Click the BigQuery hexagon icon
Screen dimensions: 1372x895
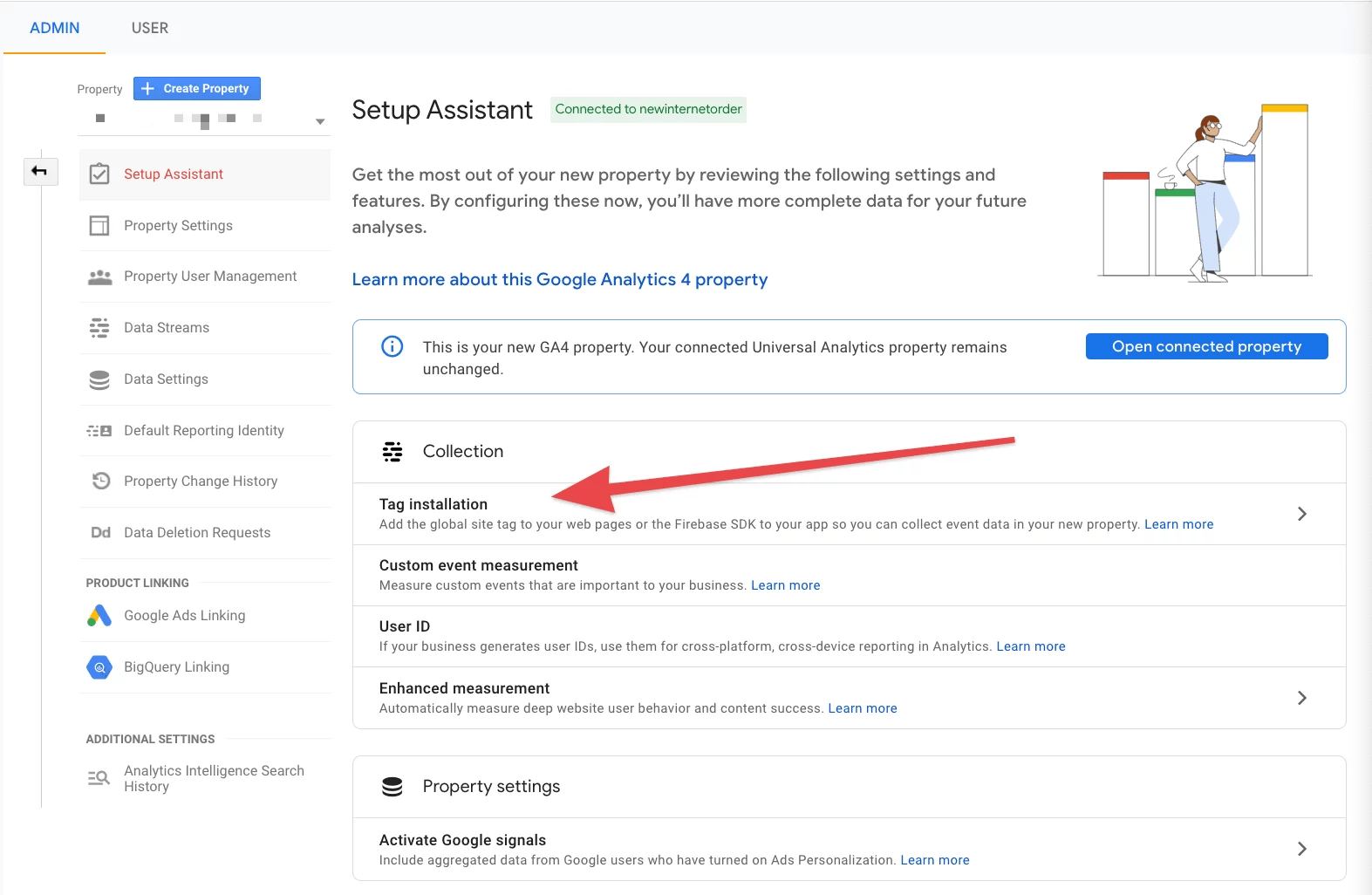[x=99, y=667]
